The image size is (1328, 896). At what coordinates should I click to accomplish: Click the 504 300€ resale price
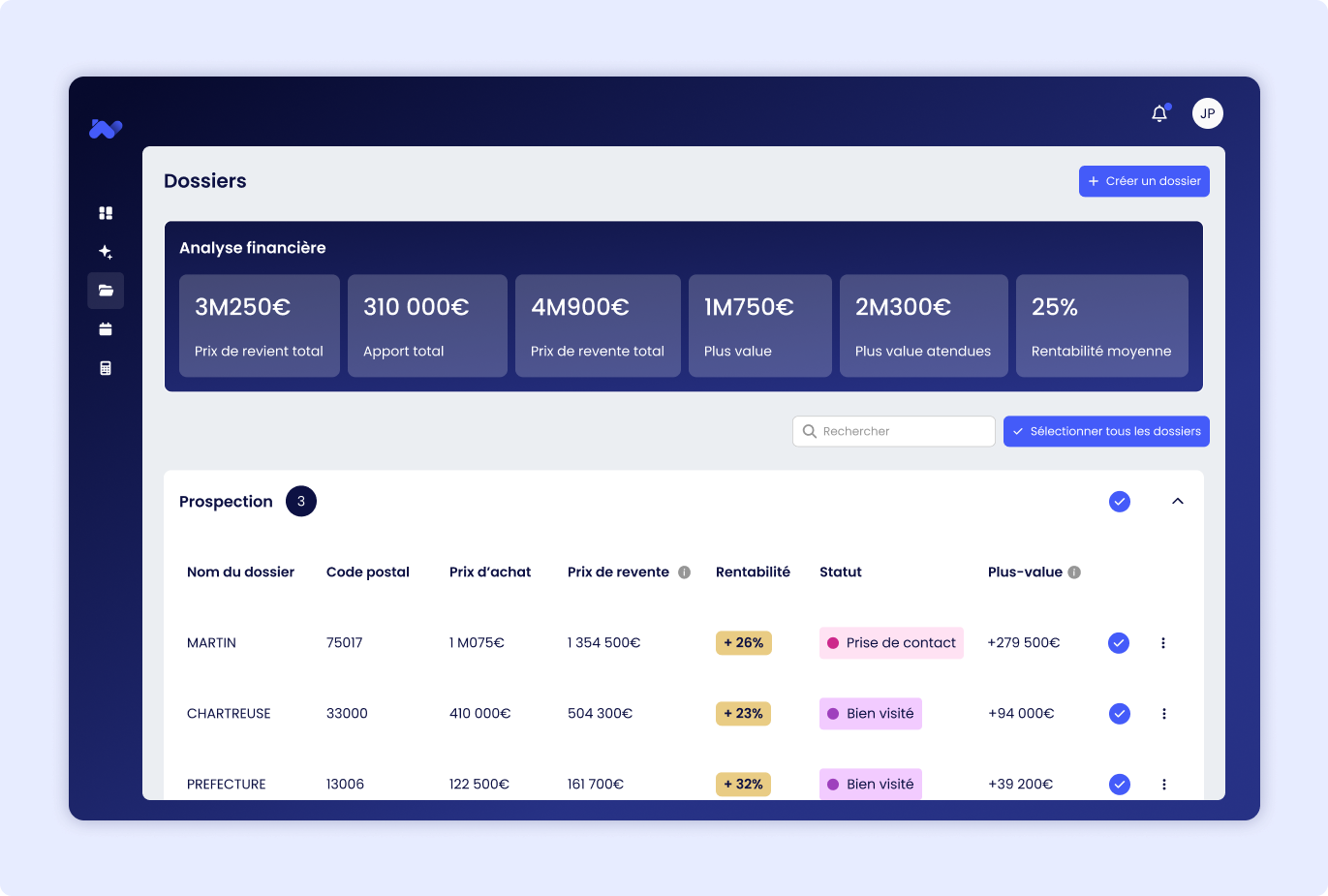pyautogui.click(x=600, y=714)
